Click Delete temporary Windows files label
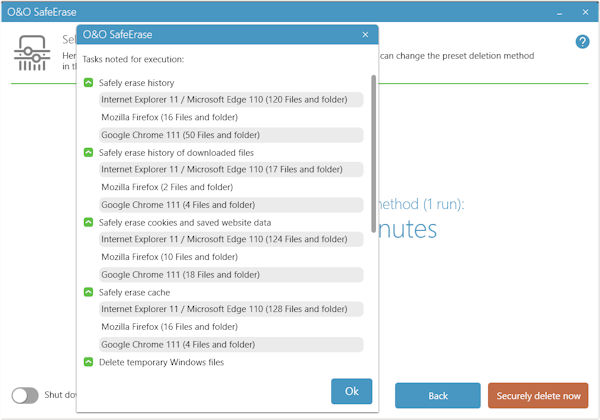 [161, 362]
